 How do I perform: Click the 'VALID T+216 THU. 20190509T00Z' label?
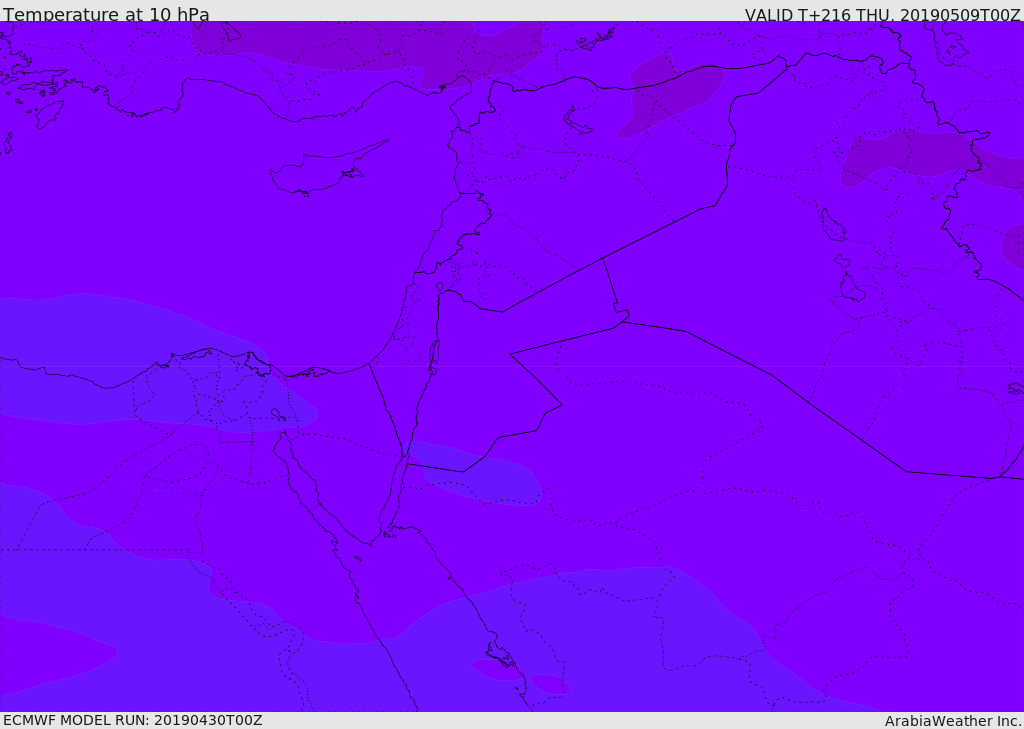point(882,14)
